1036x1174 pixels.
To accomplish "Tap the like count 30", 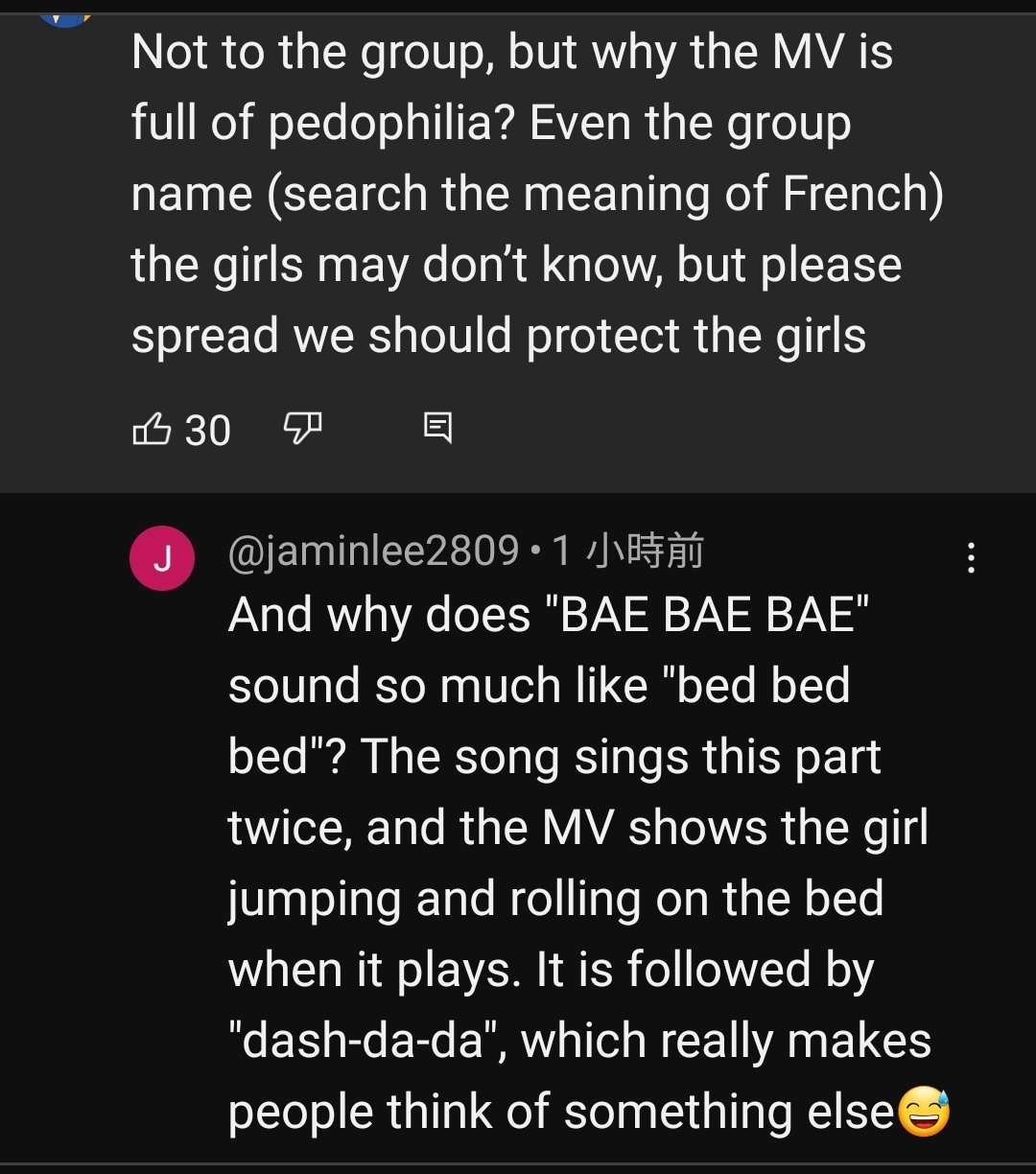I will [207, 431].
